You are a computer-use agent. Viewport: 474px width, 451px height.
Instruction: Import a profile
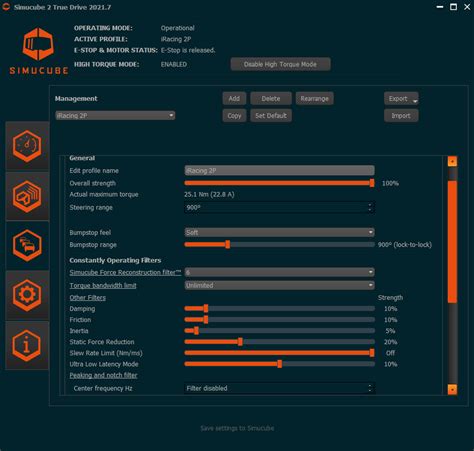coord(401,116)
